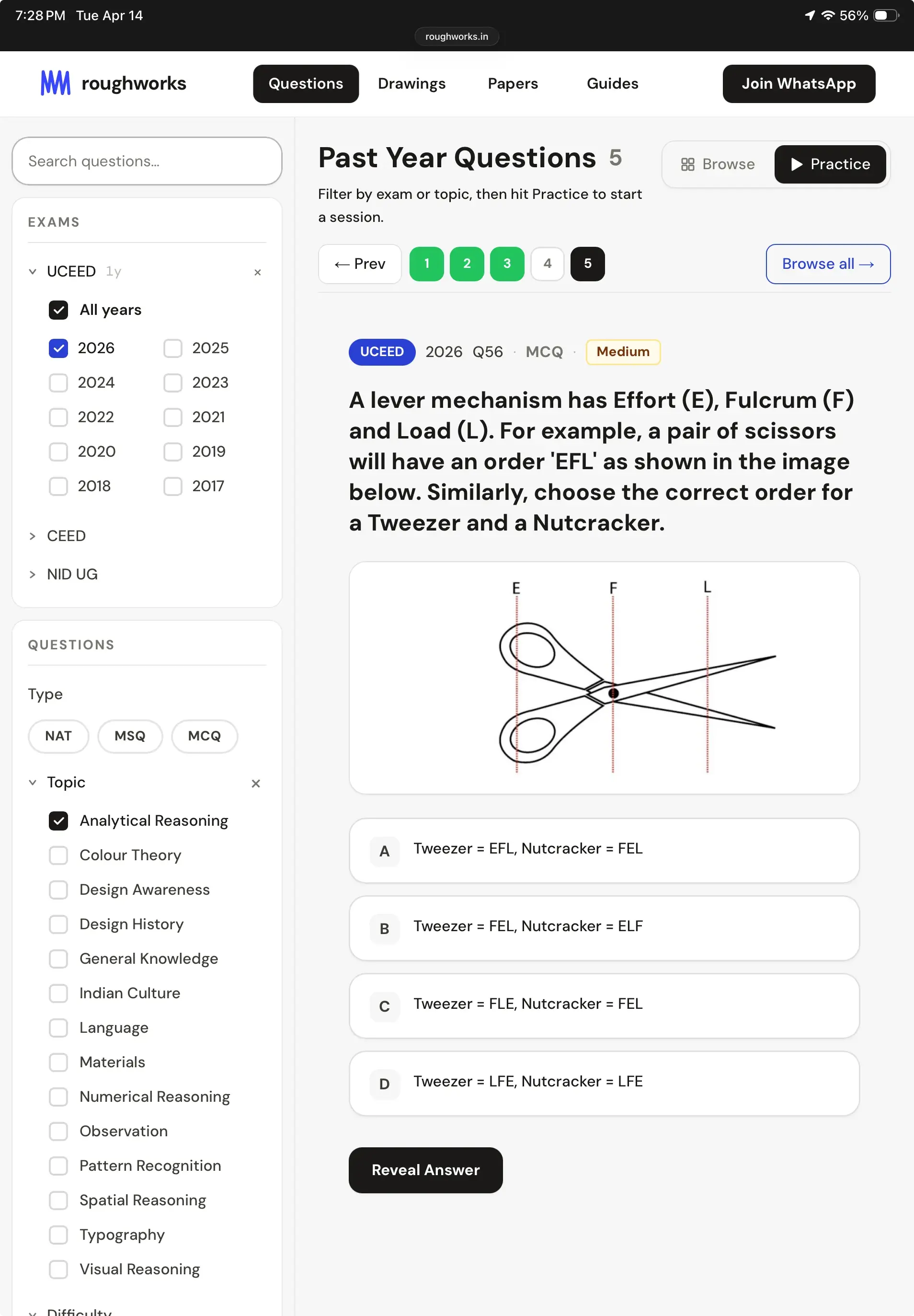
Task: Start Practice mode with the play icon button
Action: coord(830,164)
